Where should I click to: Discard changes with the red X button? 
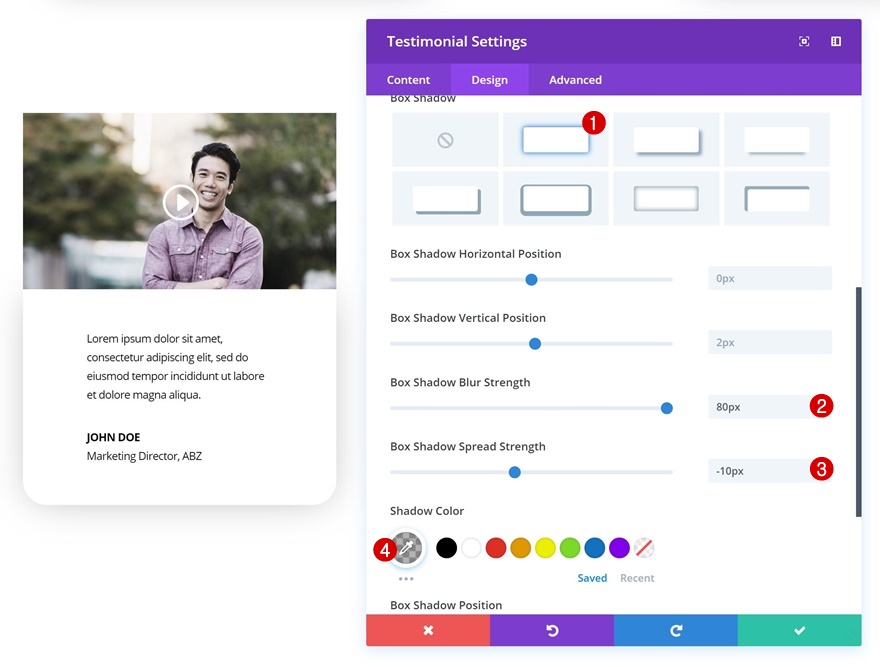428,630
